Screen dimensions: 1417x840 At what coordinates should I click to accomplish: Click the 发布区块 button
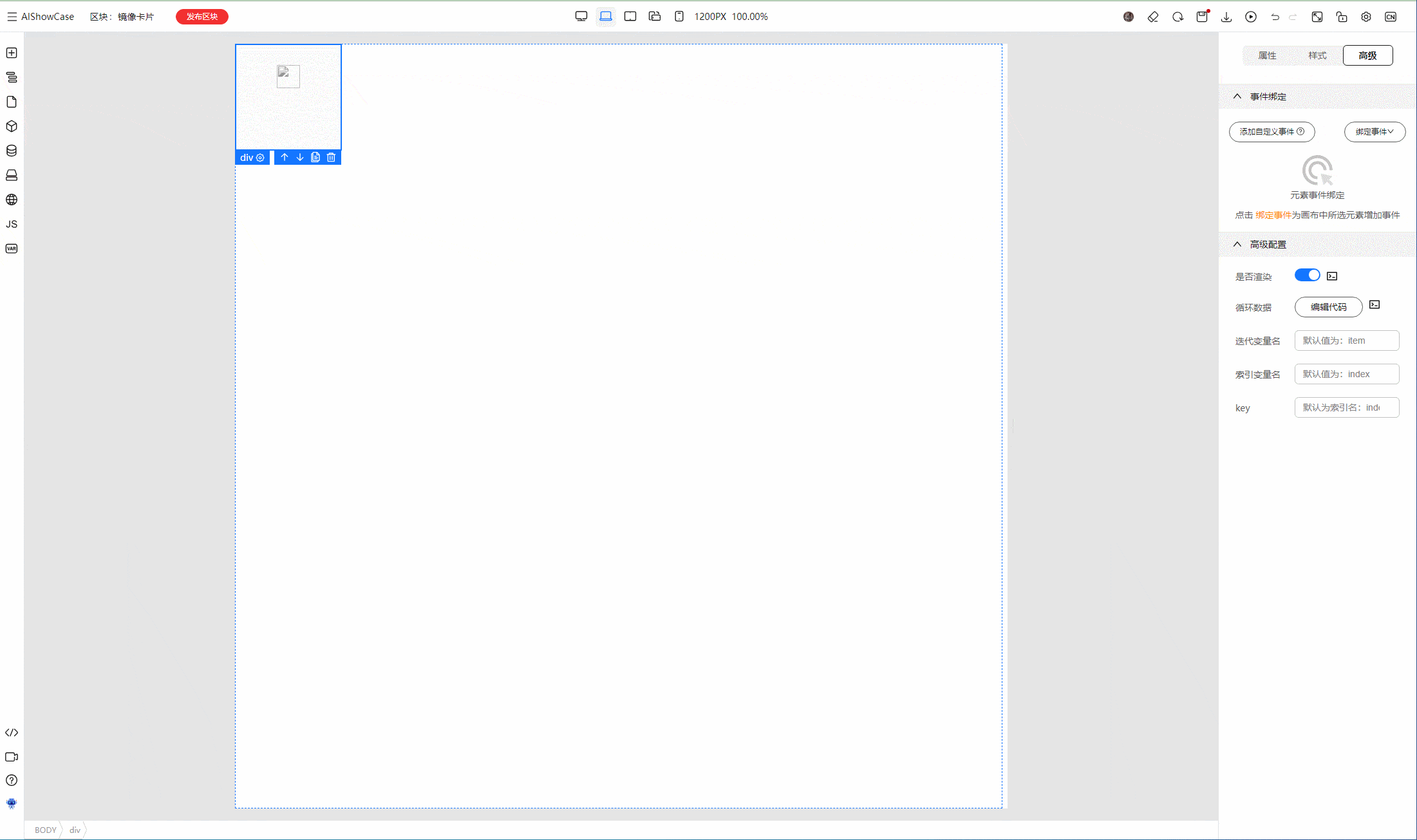[x=202, y=17]
